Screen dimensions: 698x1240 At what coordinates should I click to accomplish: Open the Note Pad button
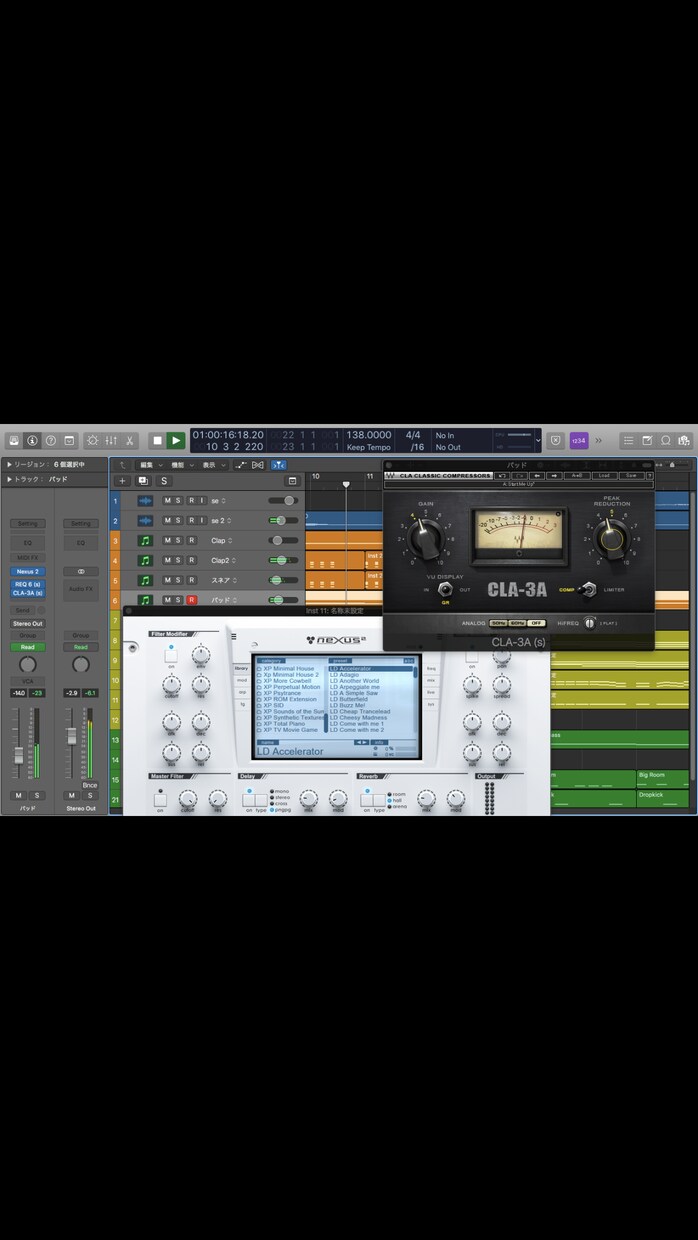[647, 440]
